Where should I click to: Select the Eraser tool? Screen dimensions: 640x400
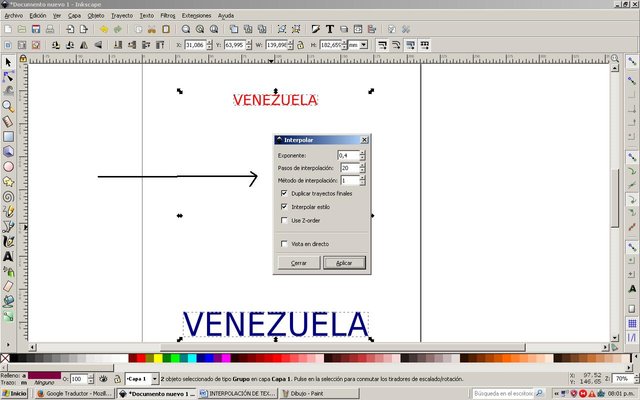(x=8, y=287)
